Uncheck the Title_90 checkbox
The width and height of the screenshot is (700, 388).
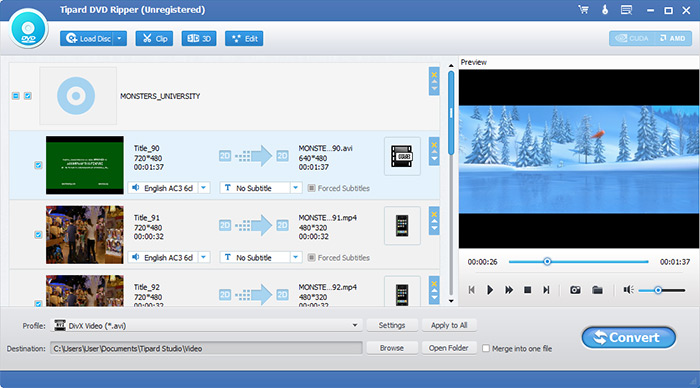pos(38,165)
